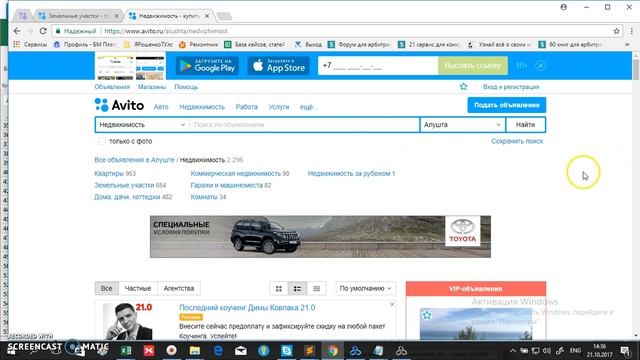Show more bookmarks chevron
Screen dimensions: 640x360
(x=627, y=44)
